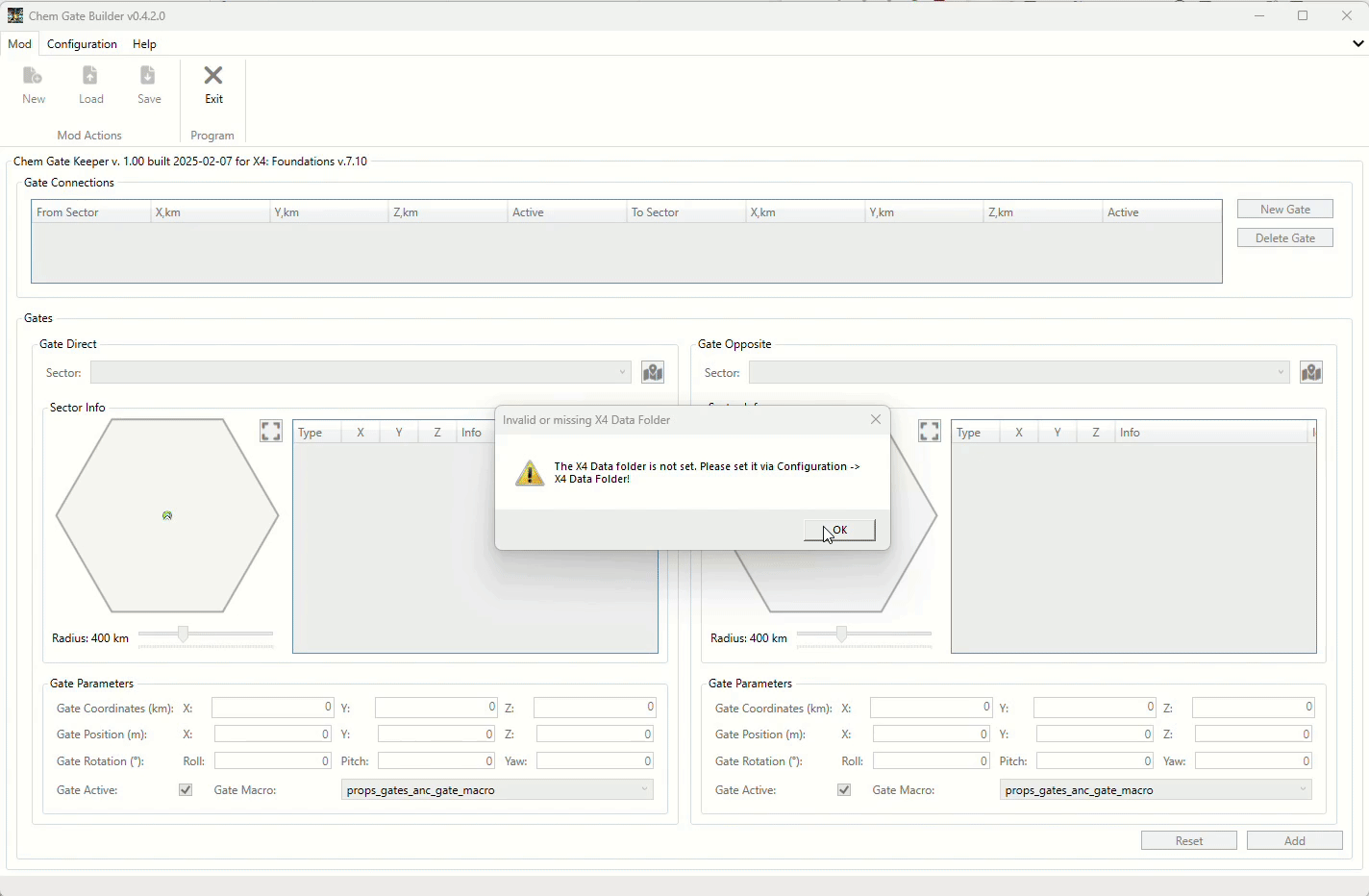Click Gate Opposite Coordinates Z field

pos(1254,708)
